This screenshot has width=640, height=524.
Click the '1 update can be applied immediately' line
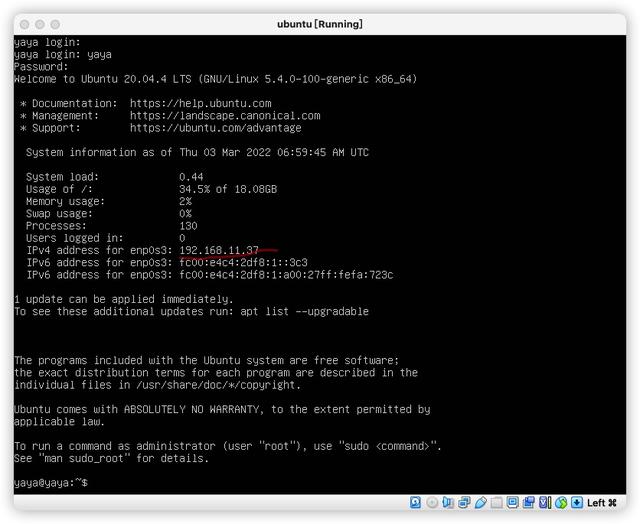pos(124,299)
